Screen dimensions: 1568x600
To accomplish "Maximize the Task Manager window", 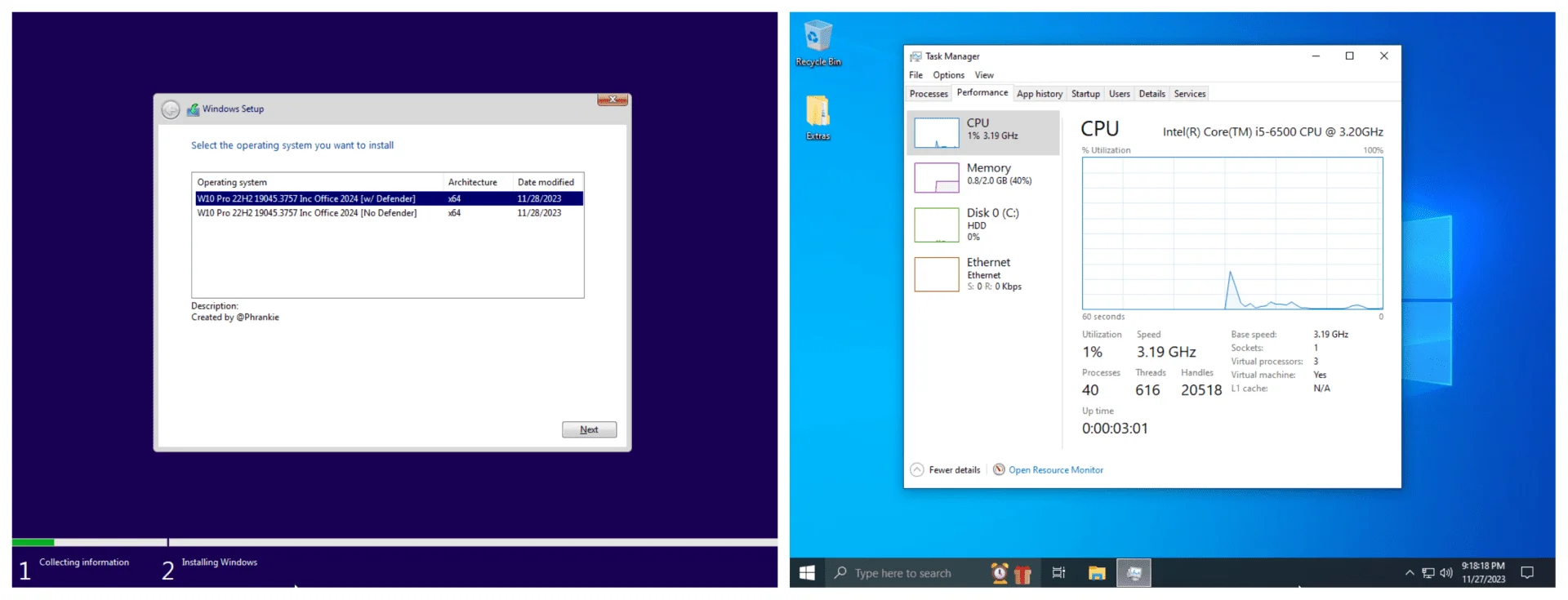I will click(1349, 56).
